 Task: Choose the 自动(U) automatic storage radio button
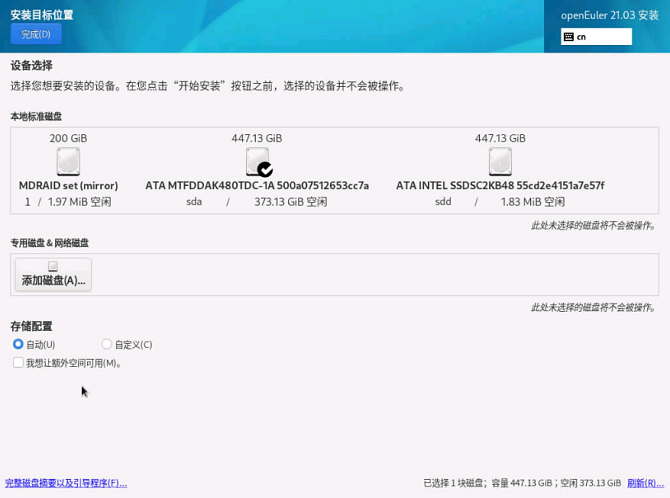(18, 344)
